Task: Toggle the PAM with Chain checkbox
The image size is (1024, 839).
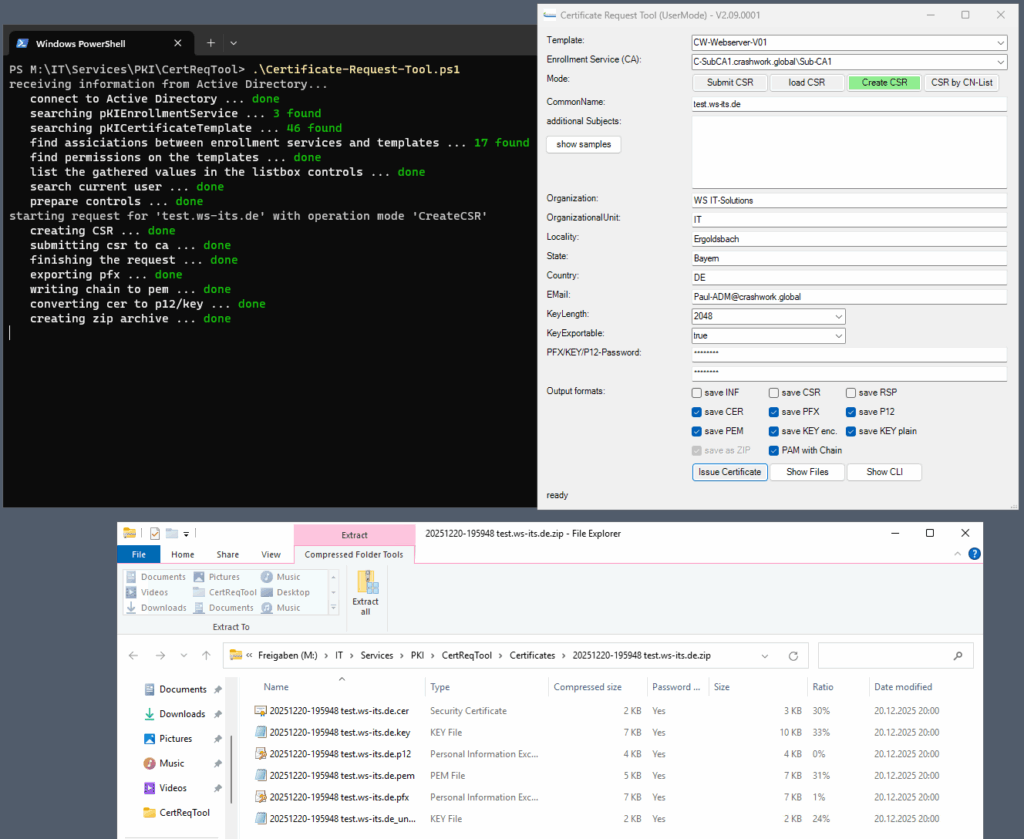Action: click(x=774, y=450)
